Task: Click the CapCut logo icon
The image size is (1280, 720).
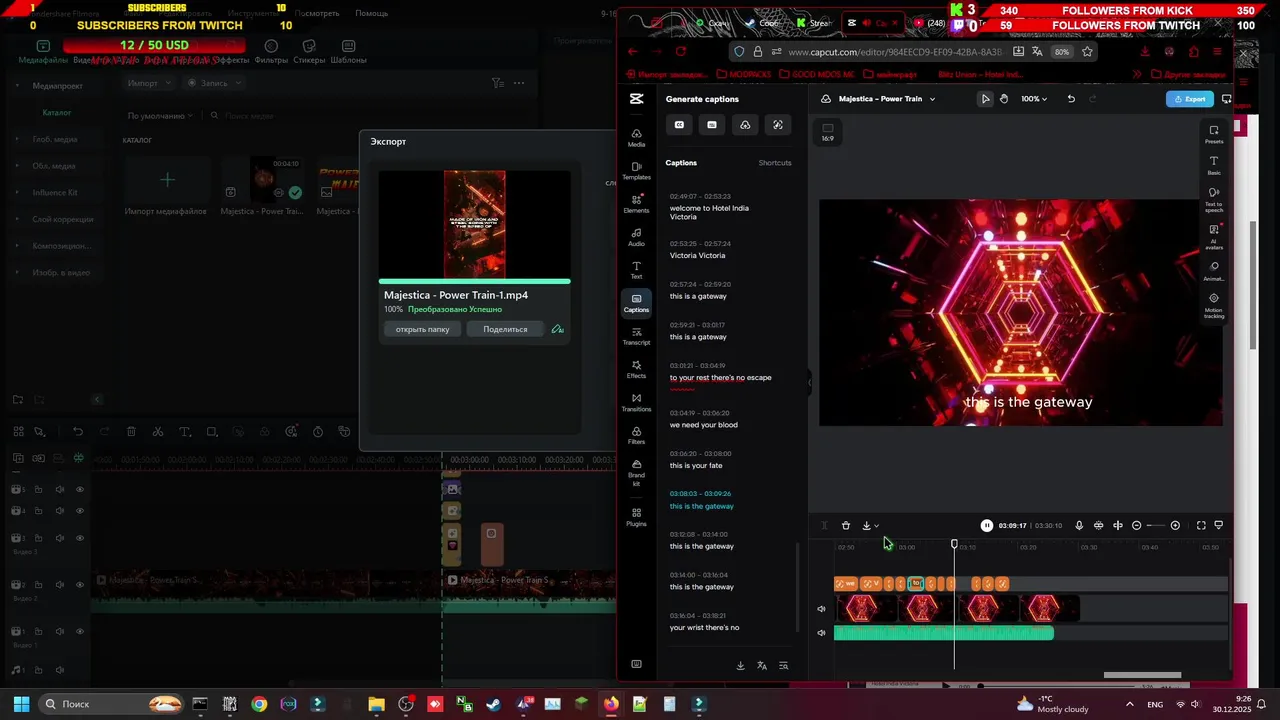Action: [636, 99]
